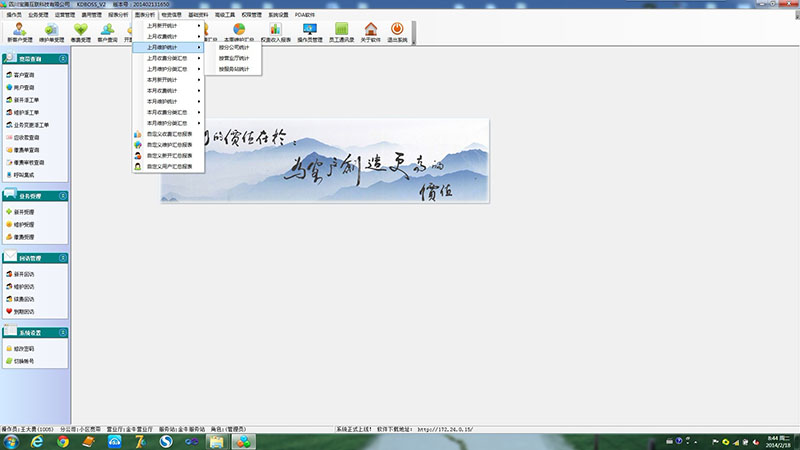Open the 员工通讯录 green icon

341,33
